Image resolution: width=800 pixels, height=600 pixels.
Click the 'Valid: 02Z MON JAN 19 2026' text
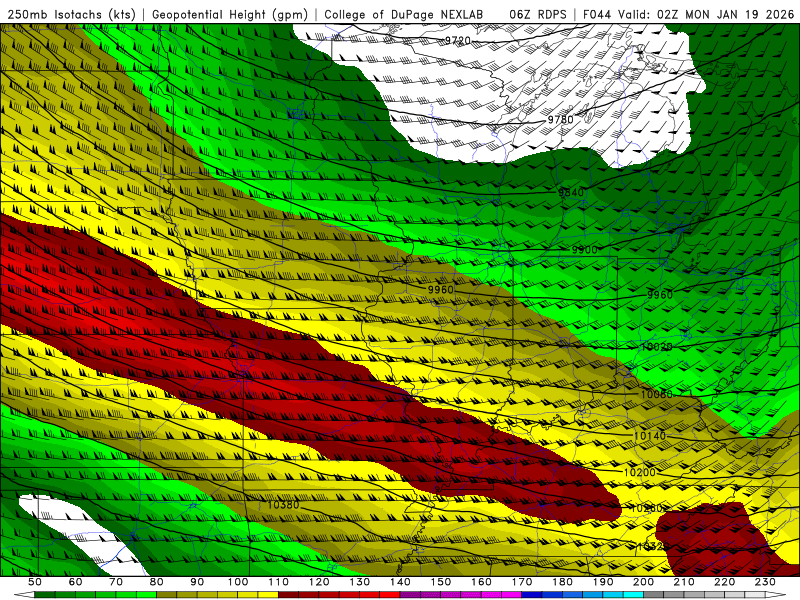(707, 15)
